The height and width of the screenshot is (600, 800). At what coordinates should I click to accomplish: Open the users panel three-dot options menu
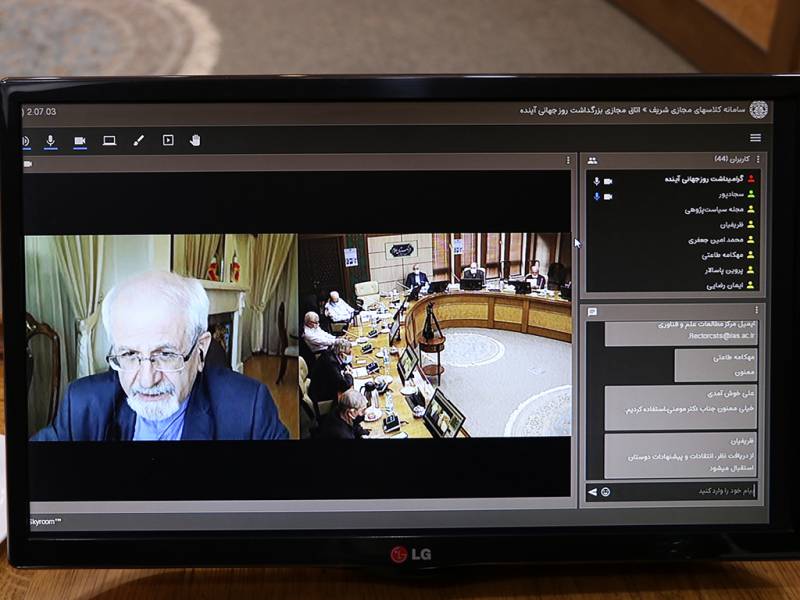(757, 160)
